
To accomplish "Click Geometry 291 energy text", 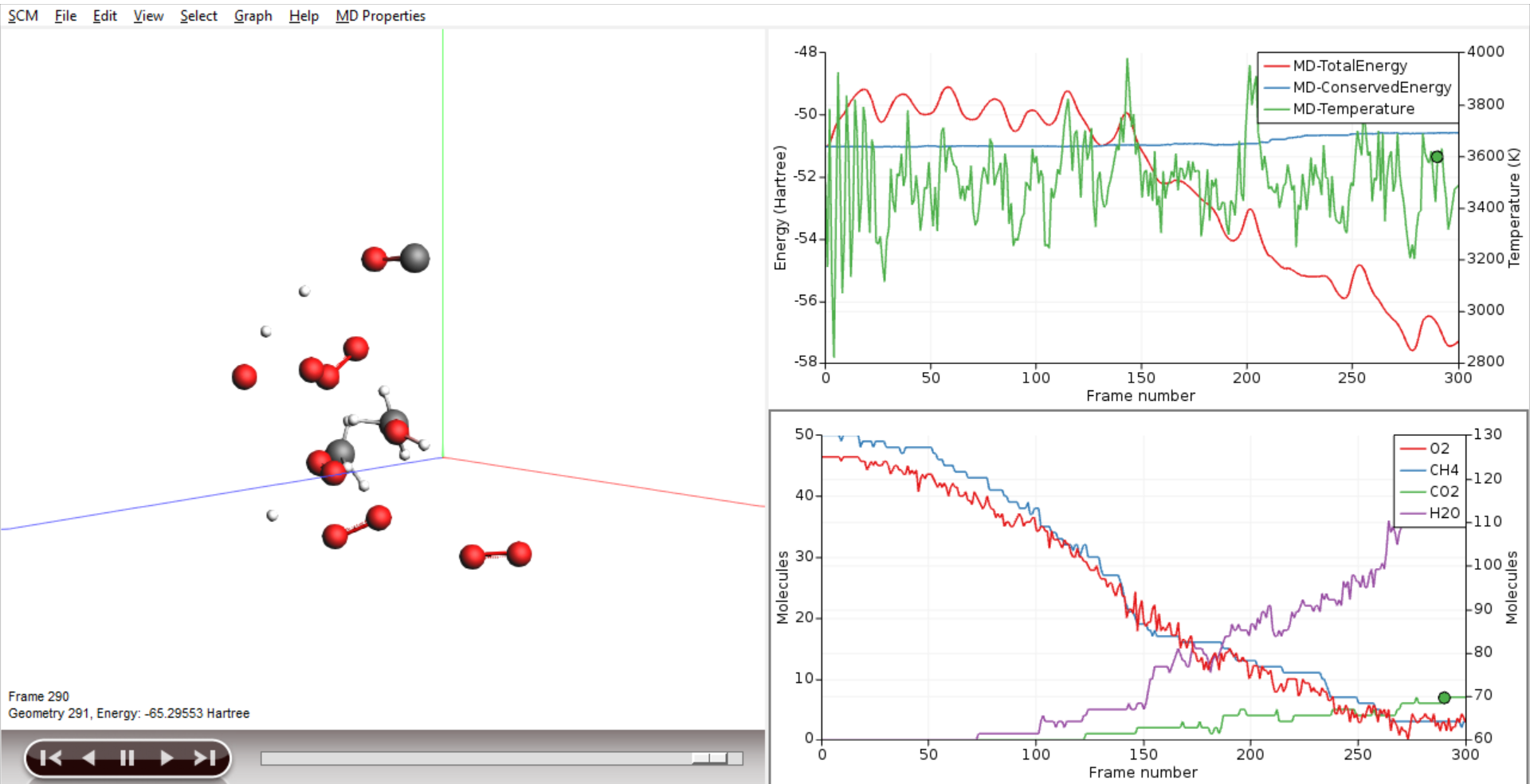I will click(x=129, y=713).
